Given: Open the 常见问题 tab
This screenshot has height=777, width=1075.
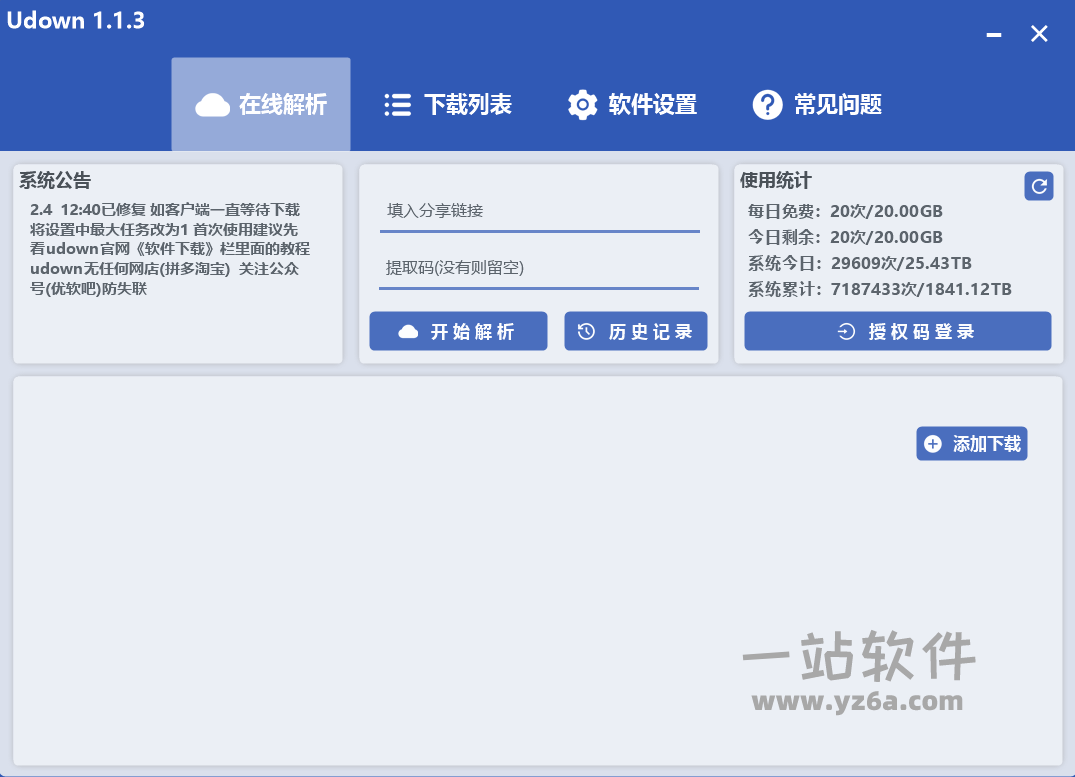Looking at the screenshot, I should tap(817, 104).
